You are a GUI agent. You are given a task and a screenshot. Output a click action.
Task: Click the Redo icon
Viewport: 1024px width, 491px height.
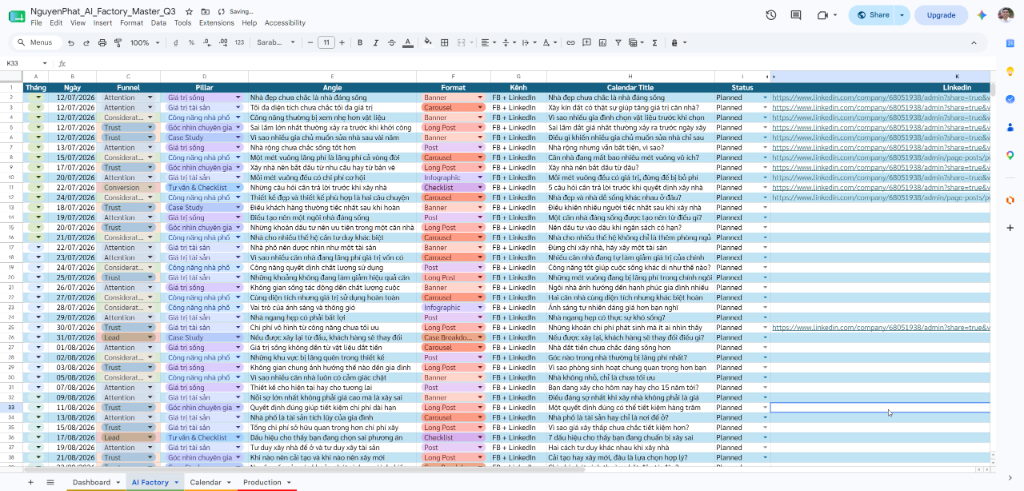tap(86, 43)
